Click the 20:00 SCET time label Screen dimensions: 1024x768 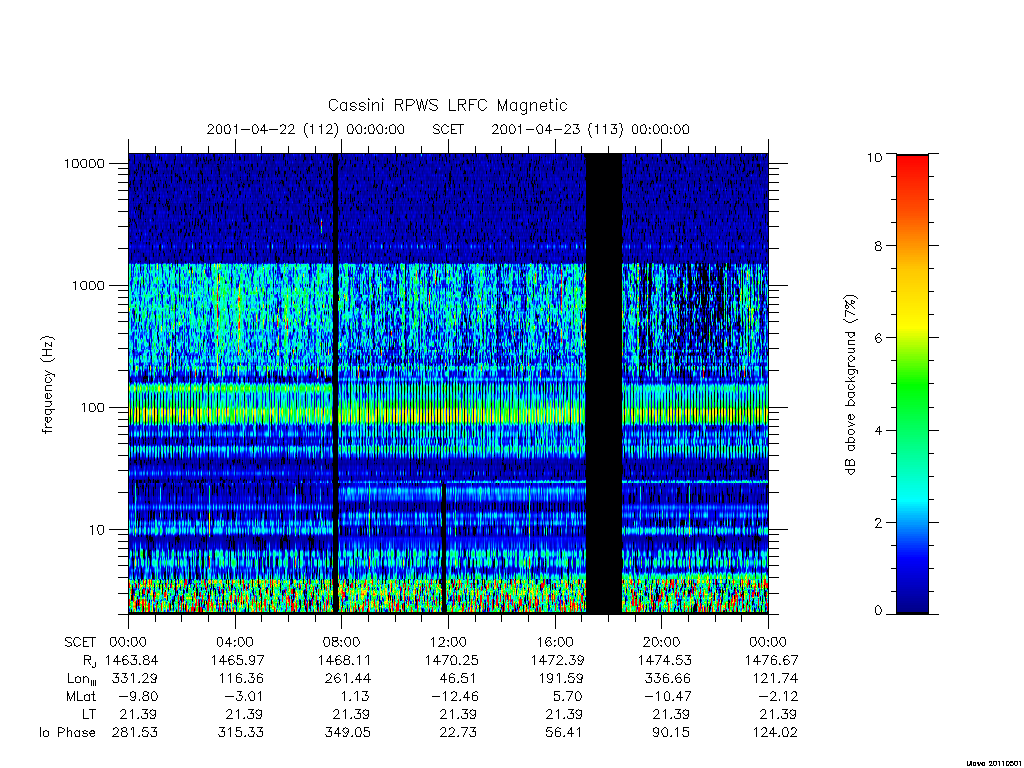click(662, 642)
